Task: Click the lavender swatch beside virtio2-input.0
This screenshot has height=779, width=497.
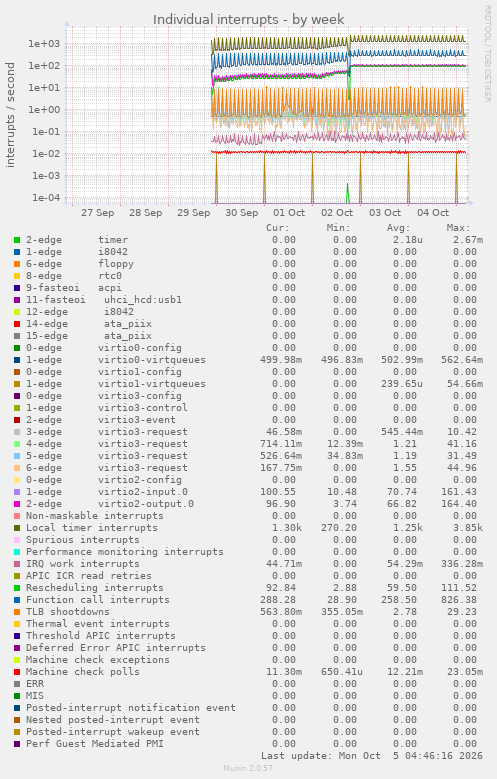Action: (17, 492)
